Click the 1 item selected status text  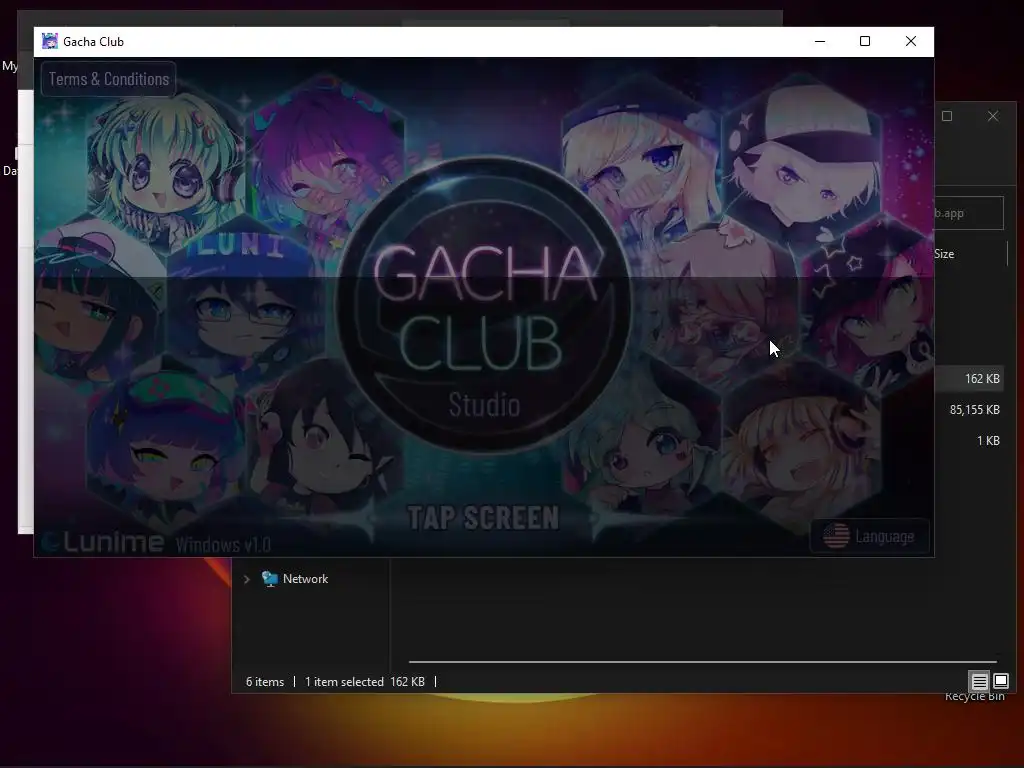(344, 682)
